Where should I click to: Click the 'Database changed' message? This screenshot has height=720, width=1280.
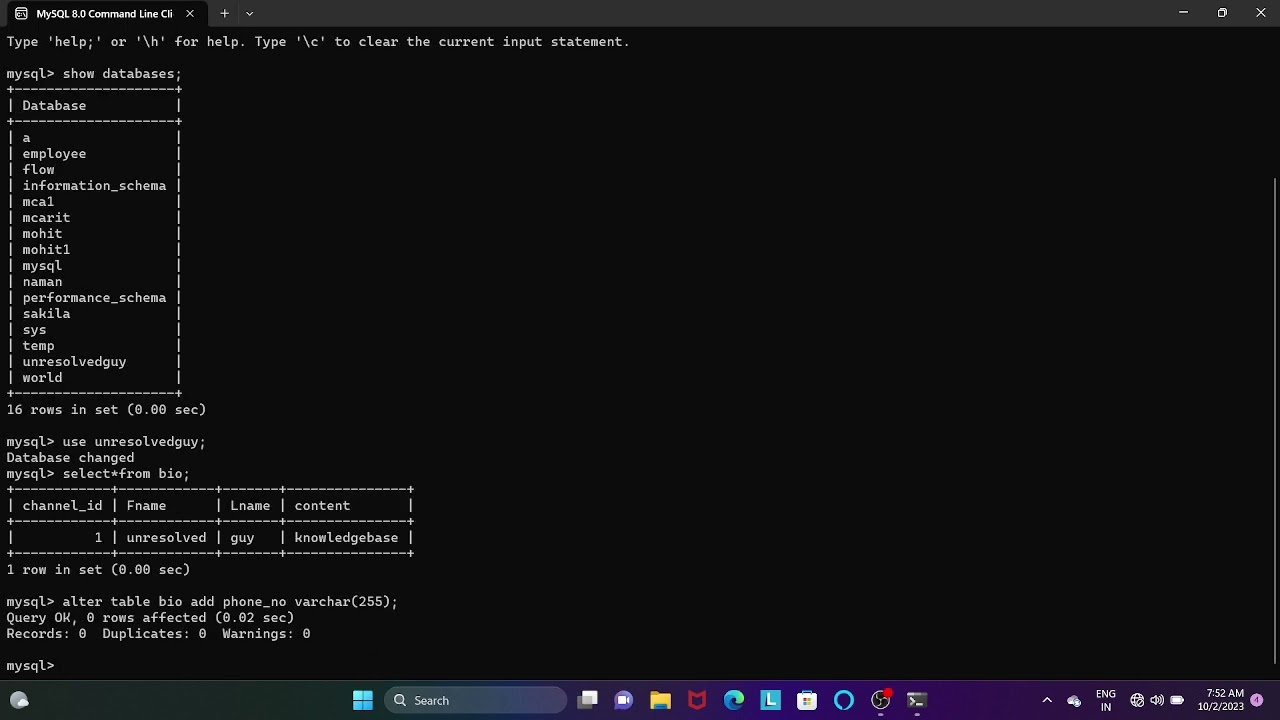[x=70, y=458]
